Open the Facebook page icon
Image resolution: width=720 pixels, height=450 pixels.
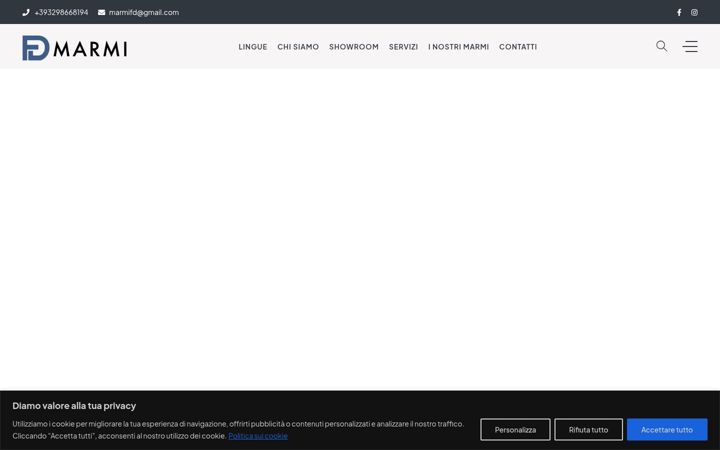pos(679,12)
